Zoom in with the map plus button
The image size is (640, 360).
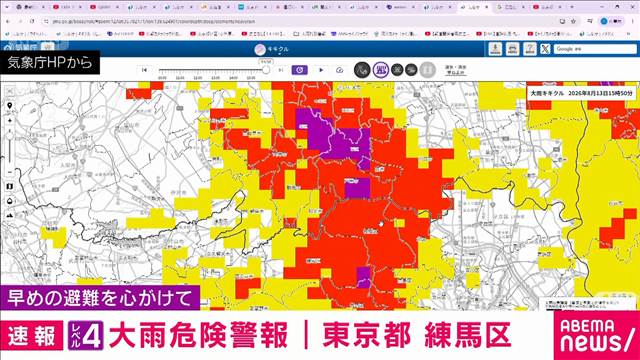(x=10, y=121)
